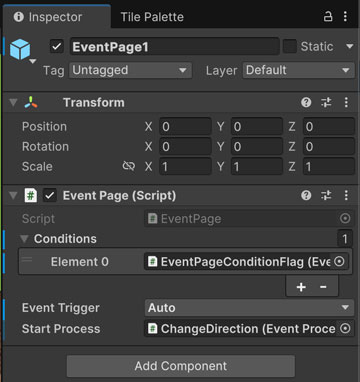Screen dimensions: 360x382
Task: Click the Position X field
Action: click(x=185, y=127)
